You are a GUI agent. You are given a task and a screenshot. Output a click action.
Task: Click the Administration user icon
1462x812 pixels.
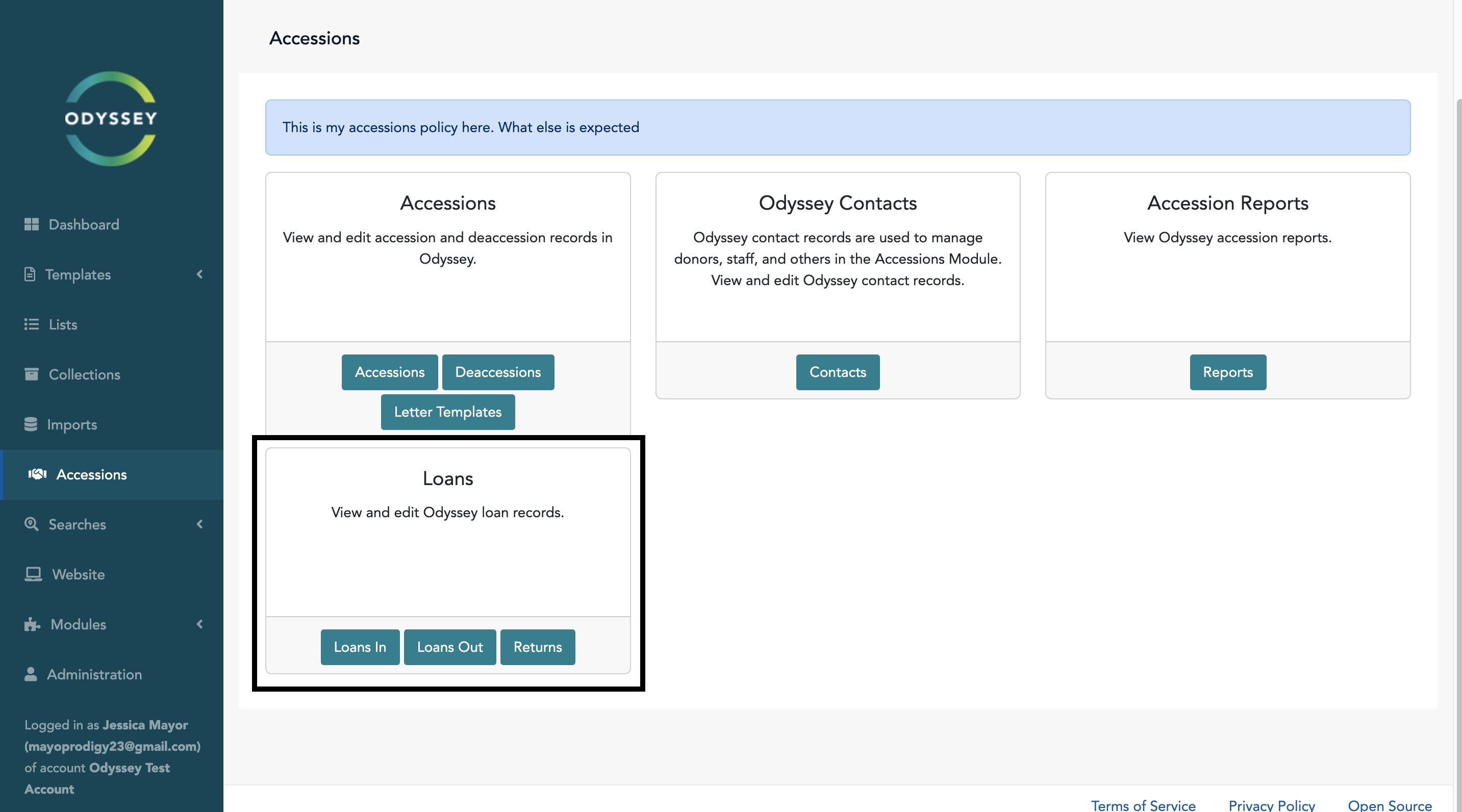[31, 674]
